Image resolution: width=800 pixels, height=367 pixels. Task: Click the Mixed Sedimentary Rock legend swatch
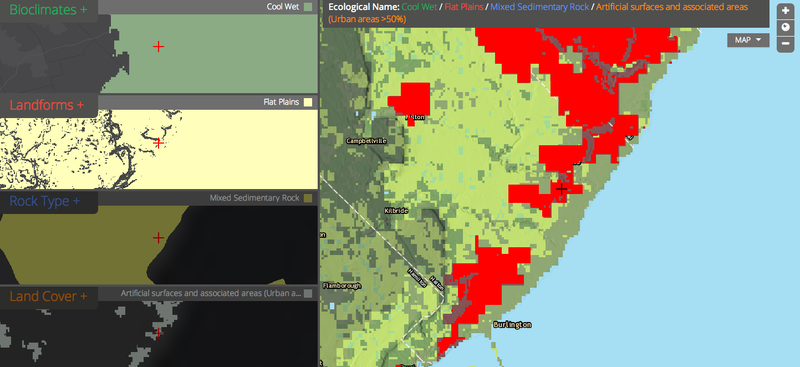click(x=308, y=198)
